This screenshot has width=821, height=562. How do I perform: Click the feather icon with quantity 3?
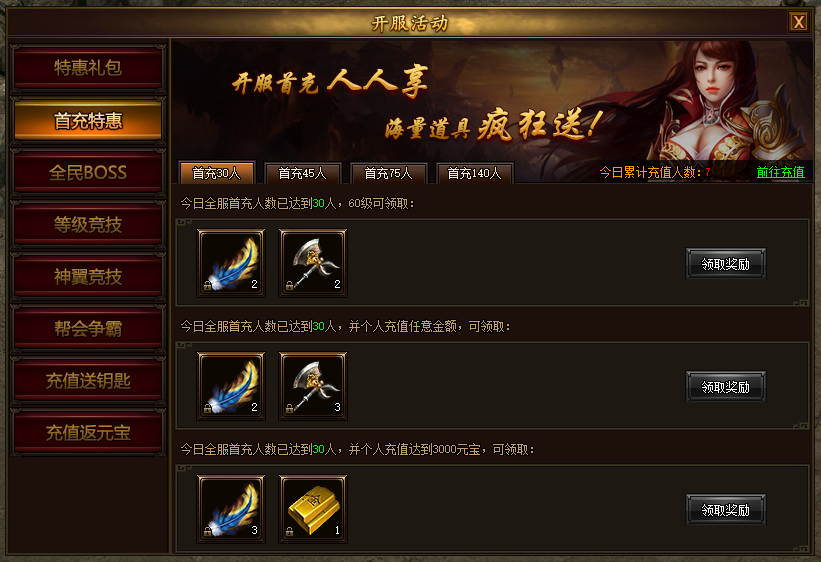tap(231, 509)
